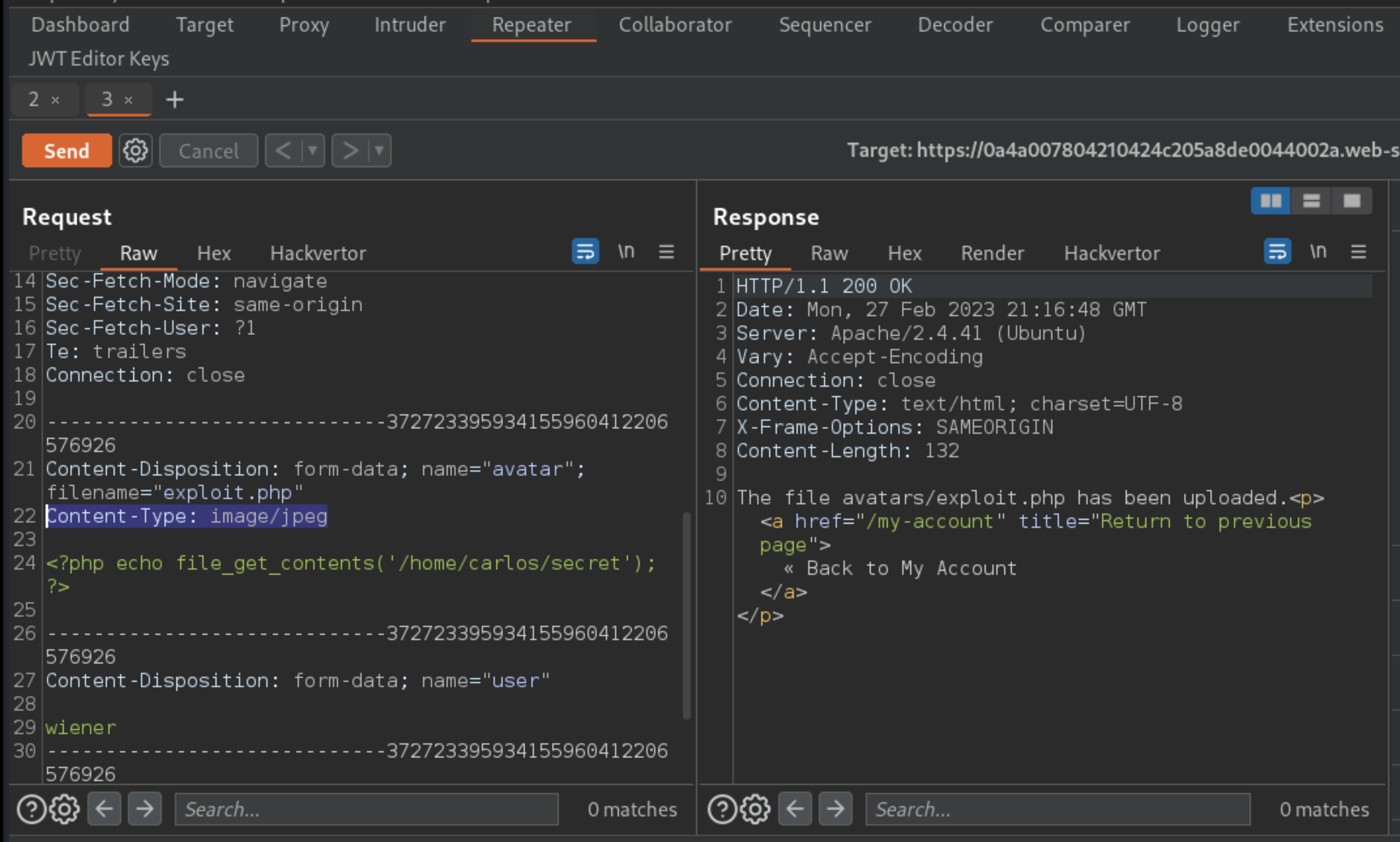
Task: Toggle word wrap in the Request panel
Action: point(585,251)
